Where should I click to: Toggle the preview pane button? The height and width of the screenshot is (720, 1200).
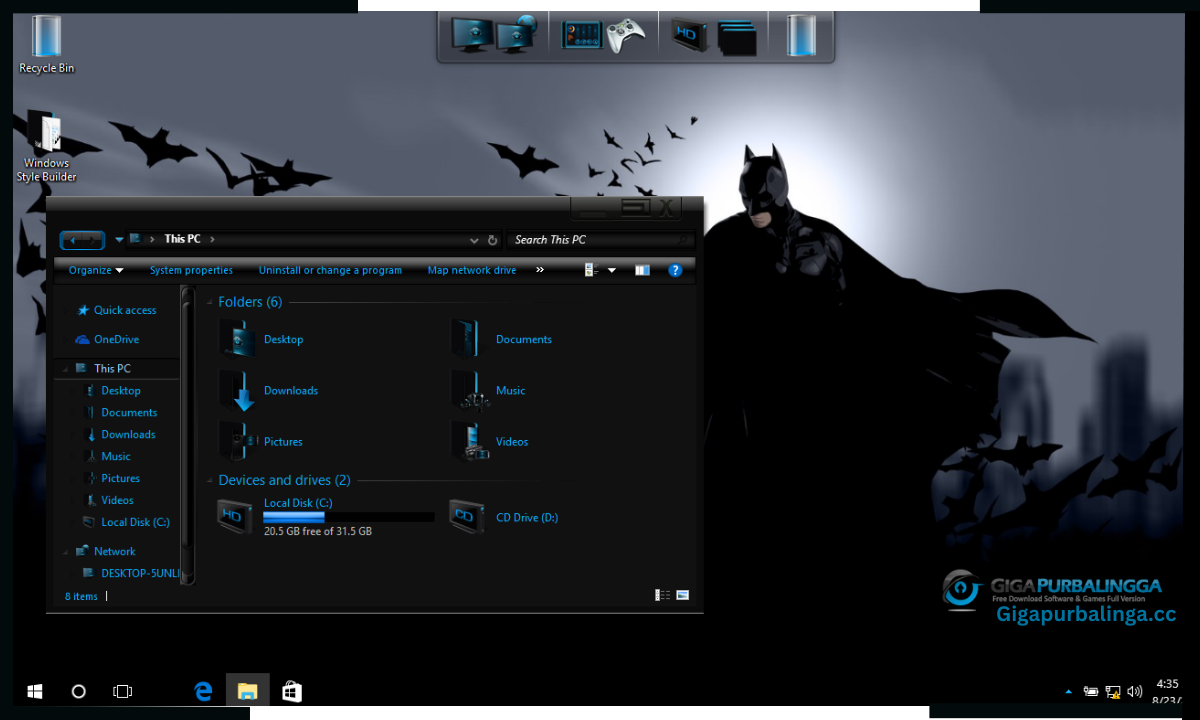click(642, 270)
